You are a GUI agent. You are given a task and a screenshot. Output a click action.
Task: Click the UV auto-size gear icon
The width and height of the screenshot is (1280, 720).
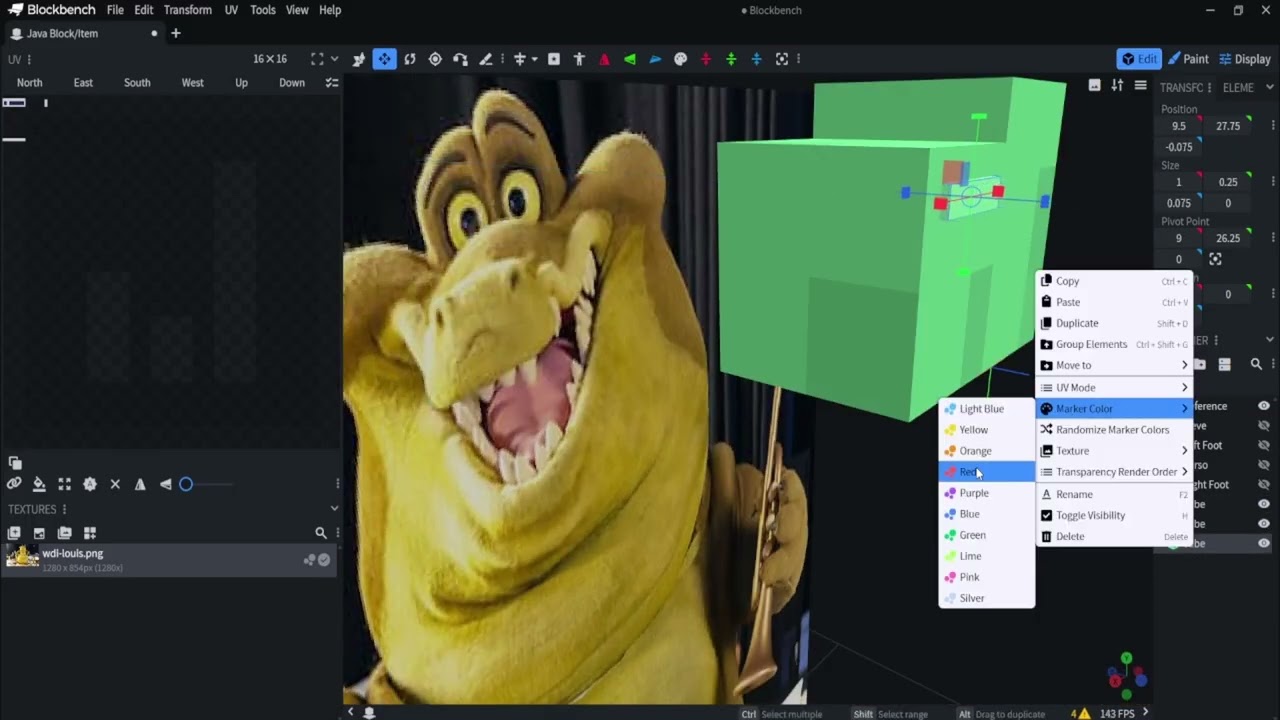[89, 484]
